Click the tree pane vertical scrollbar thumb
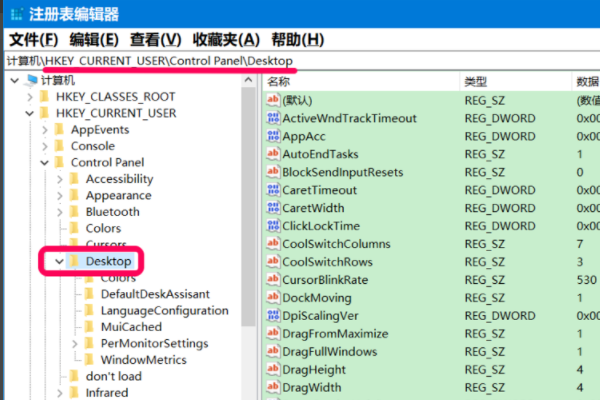The image size is (600, 400). (248, 207)
